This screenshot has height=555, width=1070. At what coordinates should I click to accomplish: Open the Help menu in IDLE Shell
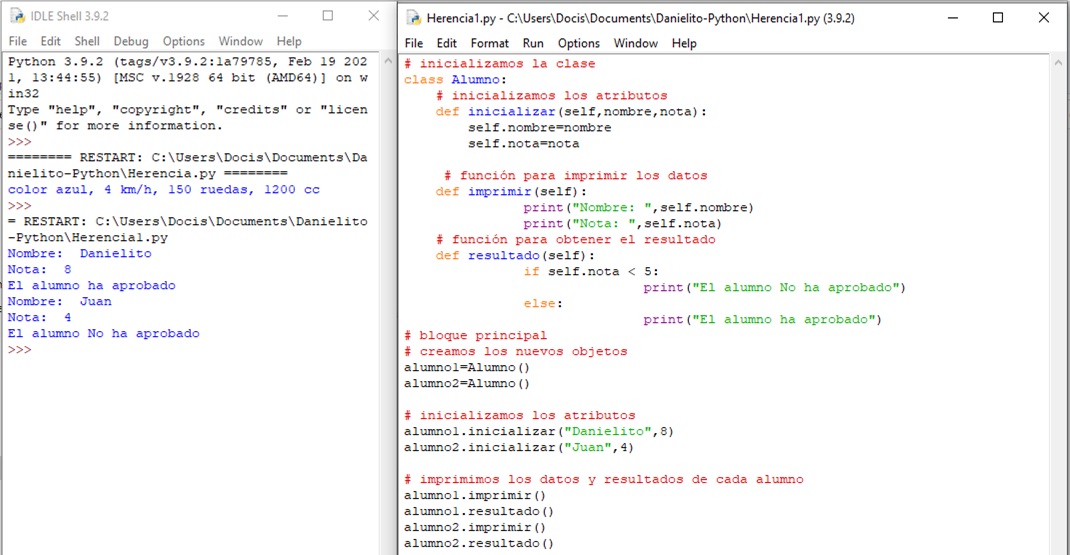point(289,41)
